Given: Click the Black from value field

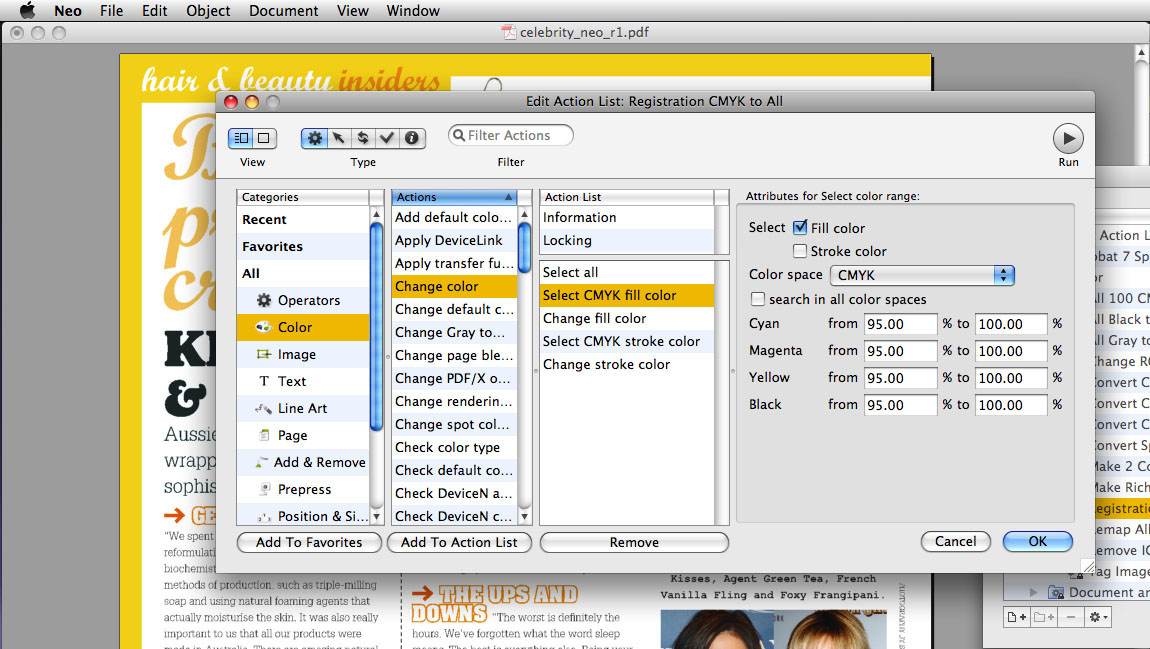Looking at the screenshot, I should [900, 405].
